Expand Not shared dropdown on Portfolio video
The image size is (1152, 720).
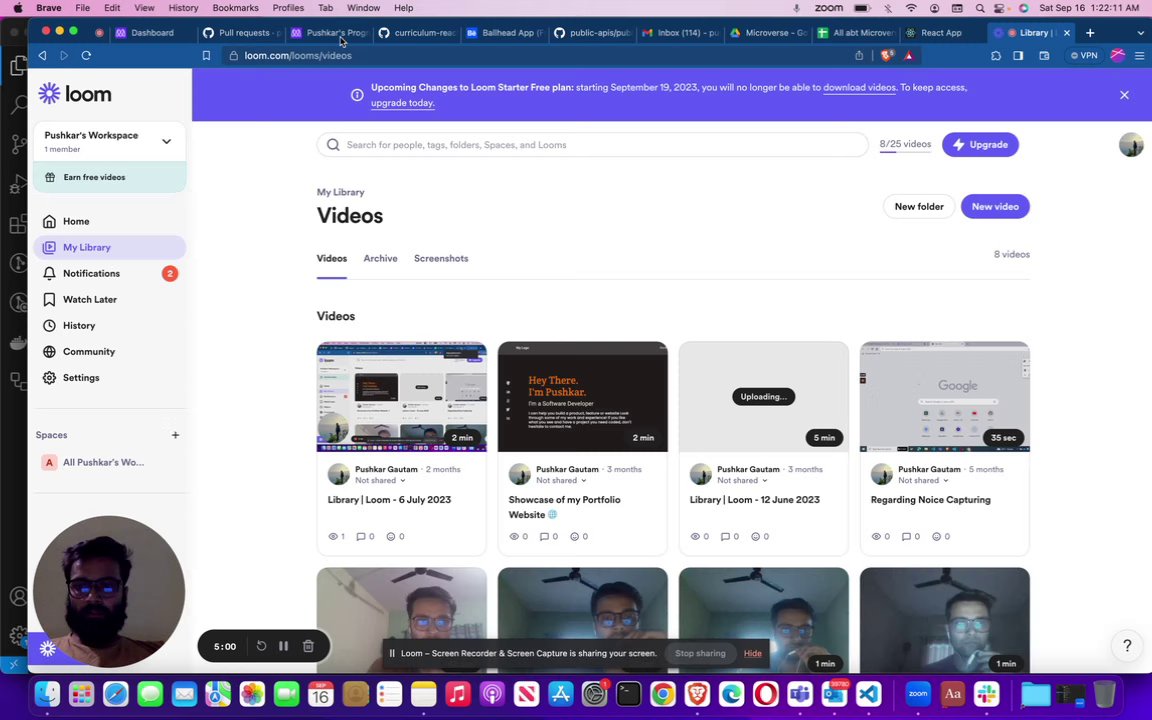561,480
